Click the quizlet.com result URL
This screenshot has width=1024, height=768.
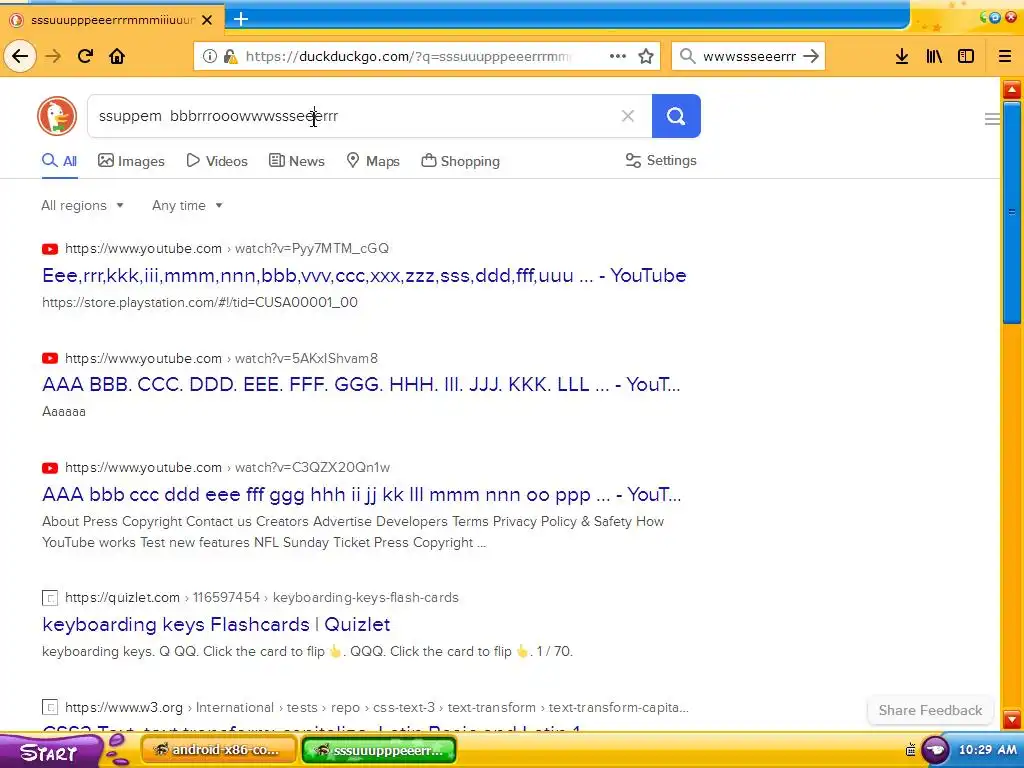(262, 598)
